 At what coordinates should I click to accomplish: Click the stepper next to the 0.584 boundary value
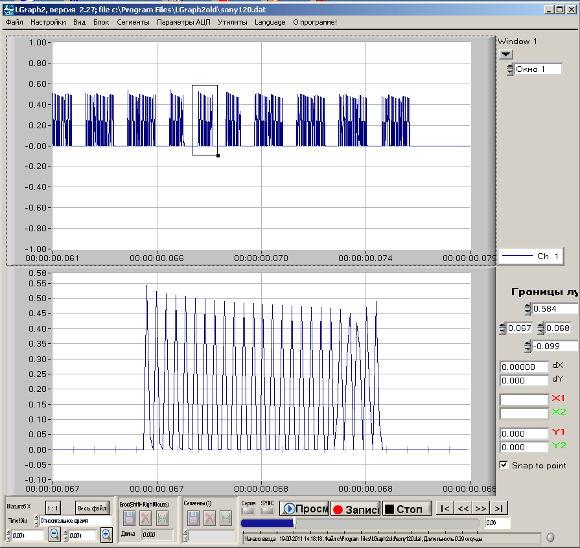coord(528,309)
